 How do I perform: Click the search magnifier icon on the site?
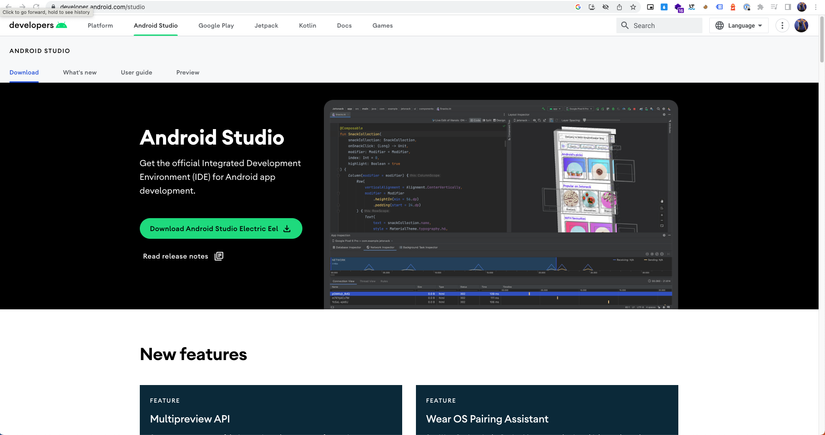point(625,25)
